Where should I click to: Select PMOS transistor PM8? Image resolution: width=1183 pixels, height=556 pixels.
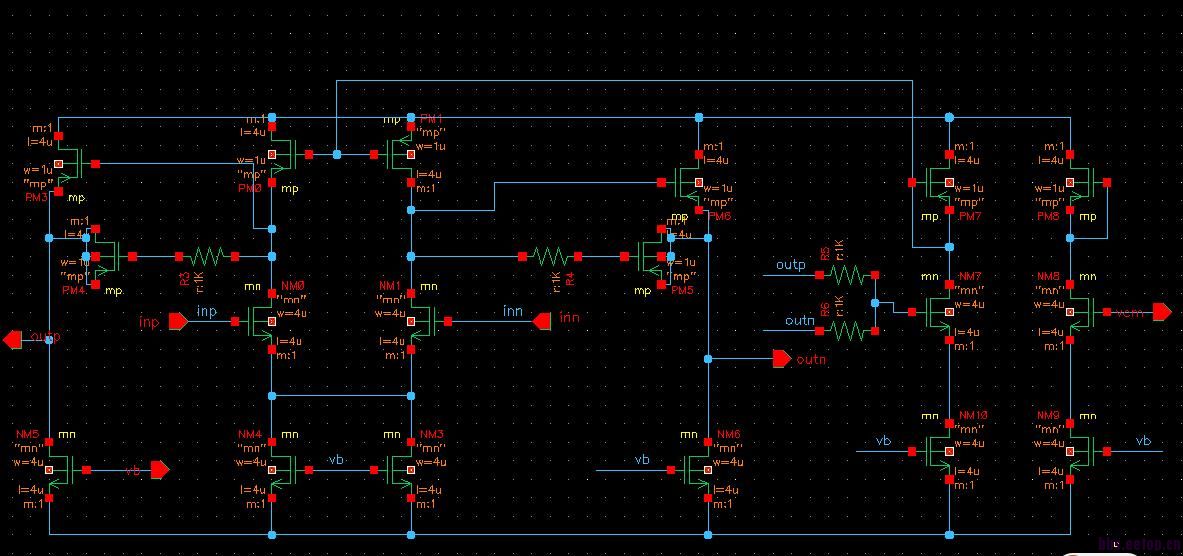click(1078, 182)
